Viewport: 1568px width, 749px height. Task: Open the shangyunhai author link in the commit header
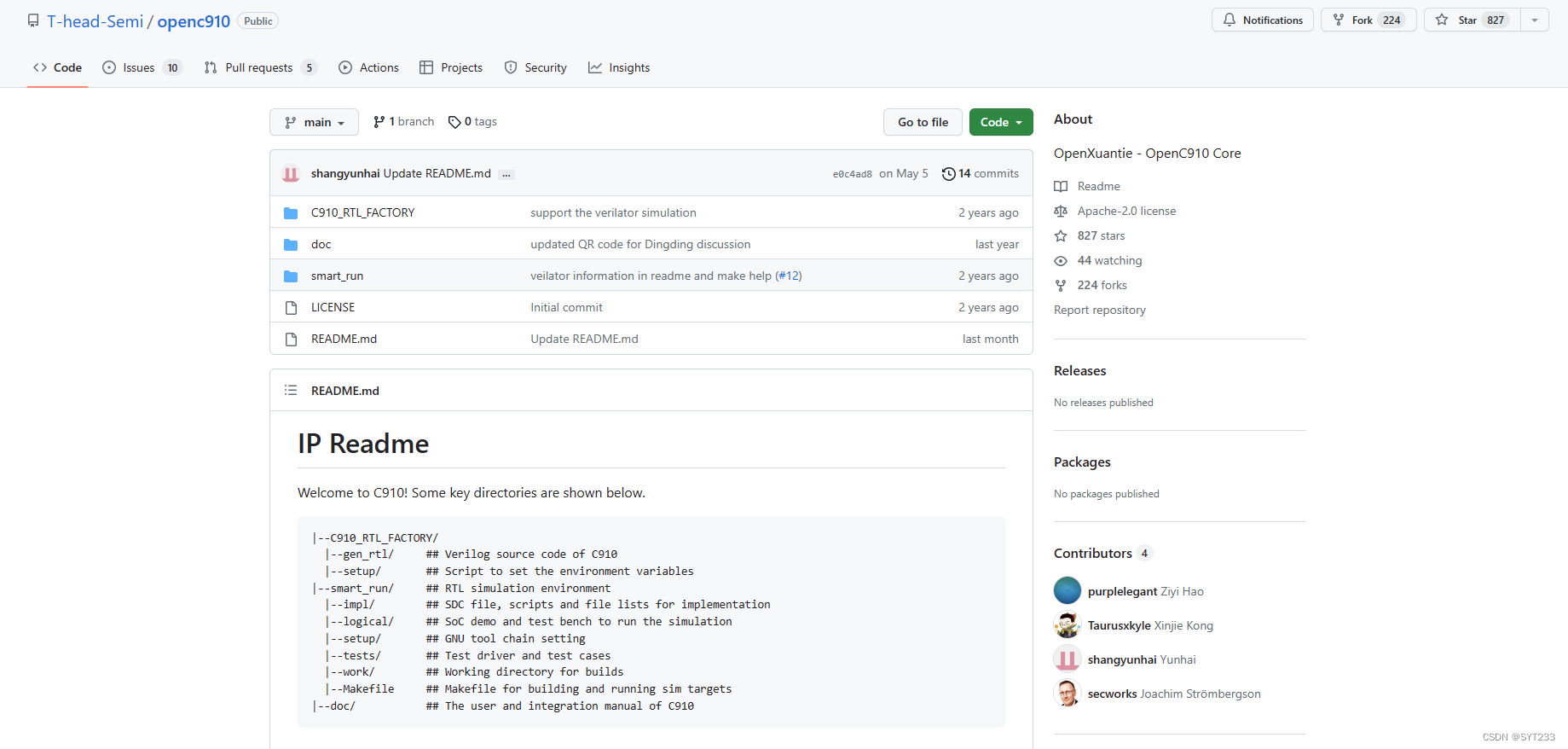345,173
